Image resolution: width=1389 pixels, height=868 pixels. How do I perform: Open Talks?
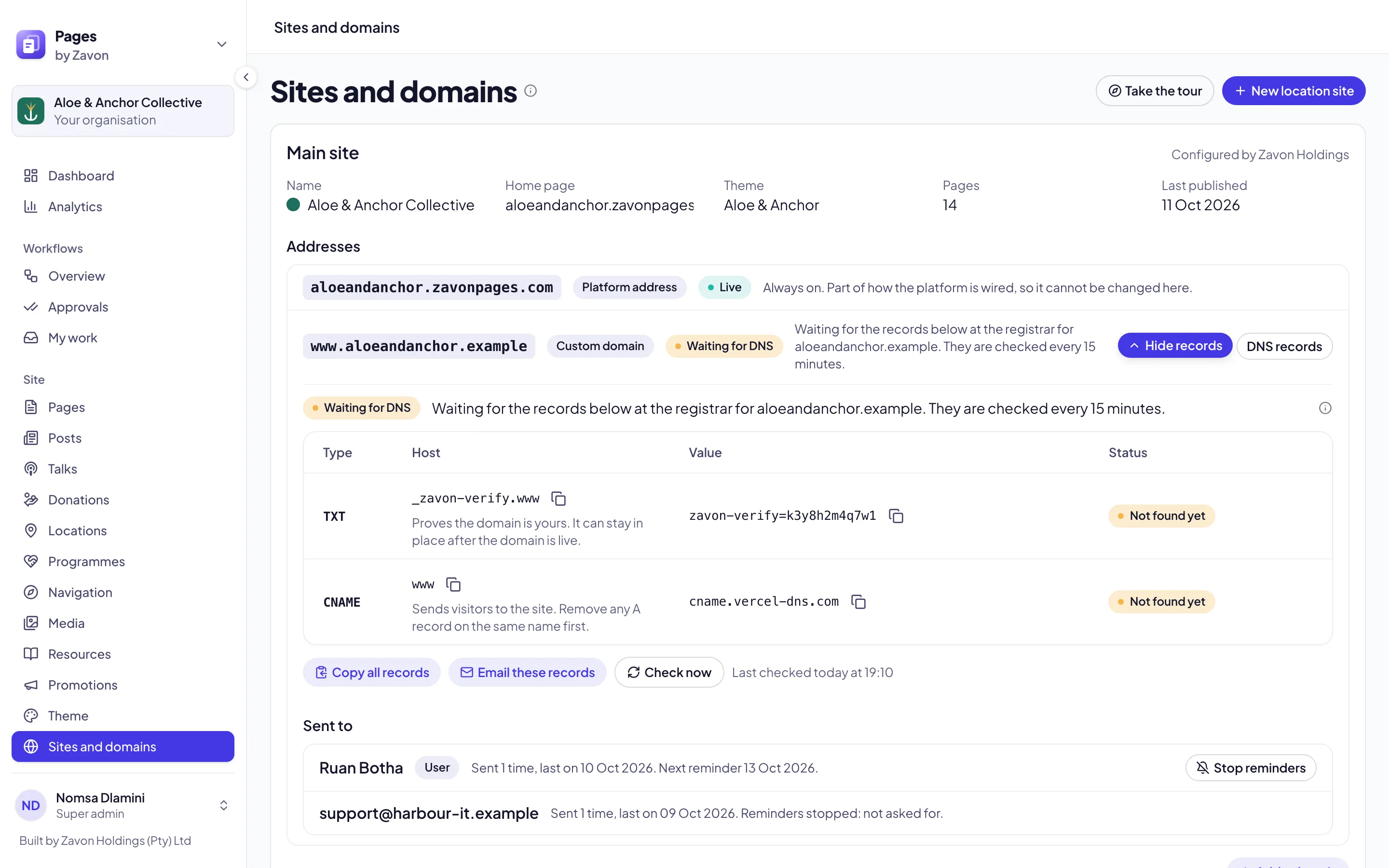click(123, 469)
